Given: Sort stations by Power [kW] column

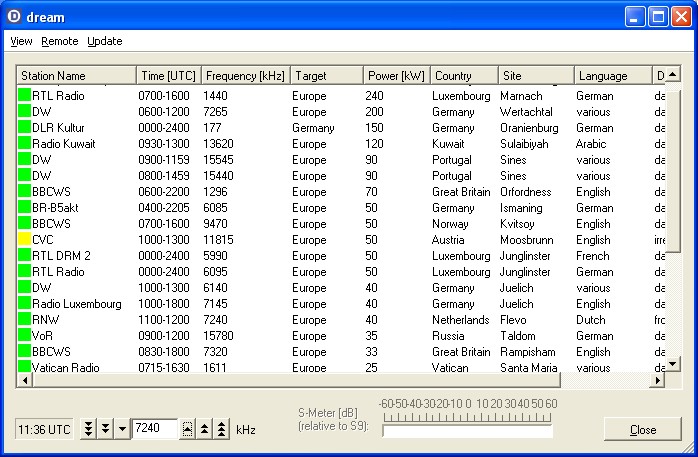Looking at the screenshot, I should pos(396,76).
